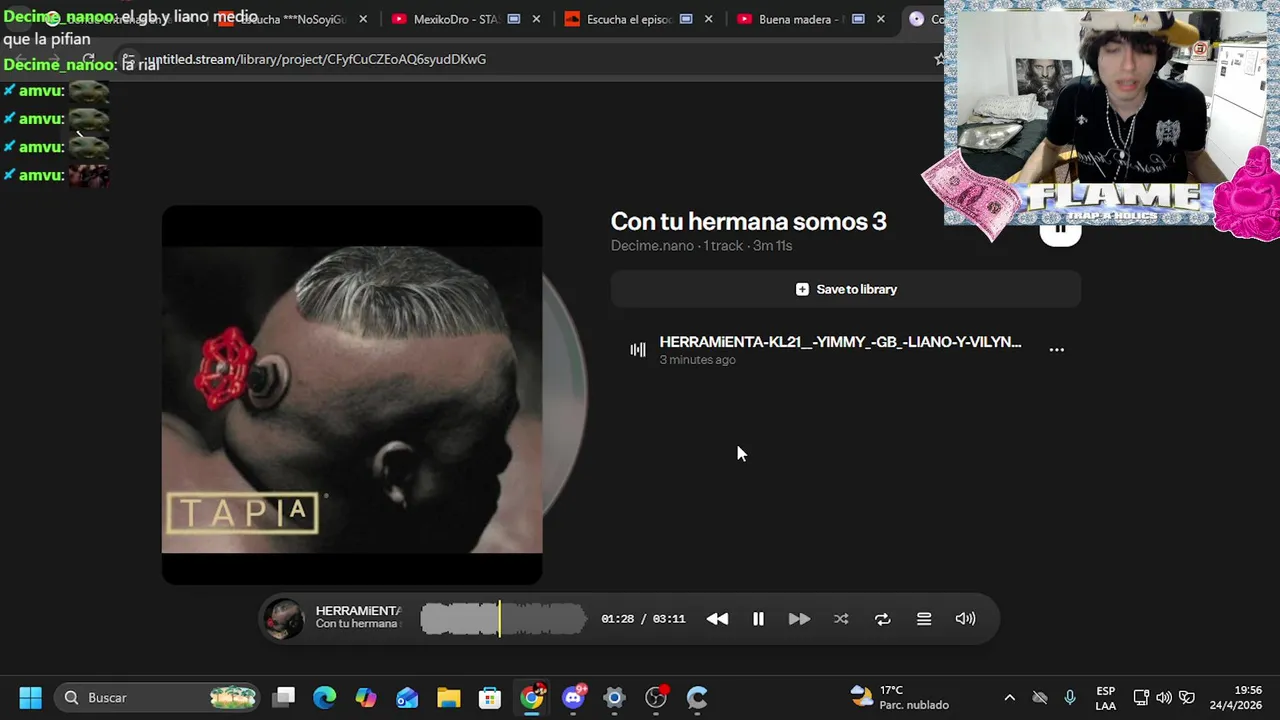This screenshot has height=720, width=1280.
Task: Click the pause icon under the webcam overlay
Action: [x=1060, y=231]
